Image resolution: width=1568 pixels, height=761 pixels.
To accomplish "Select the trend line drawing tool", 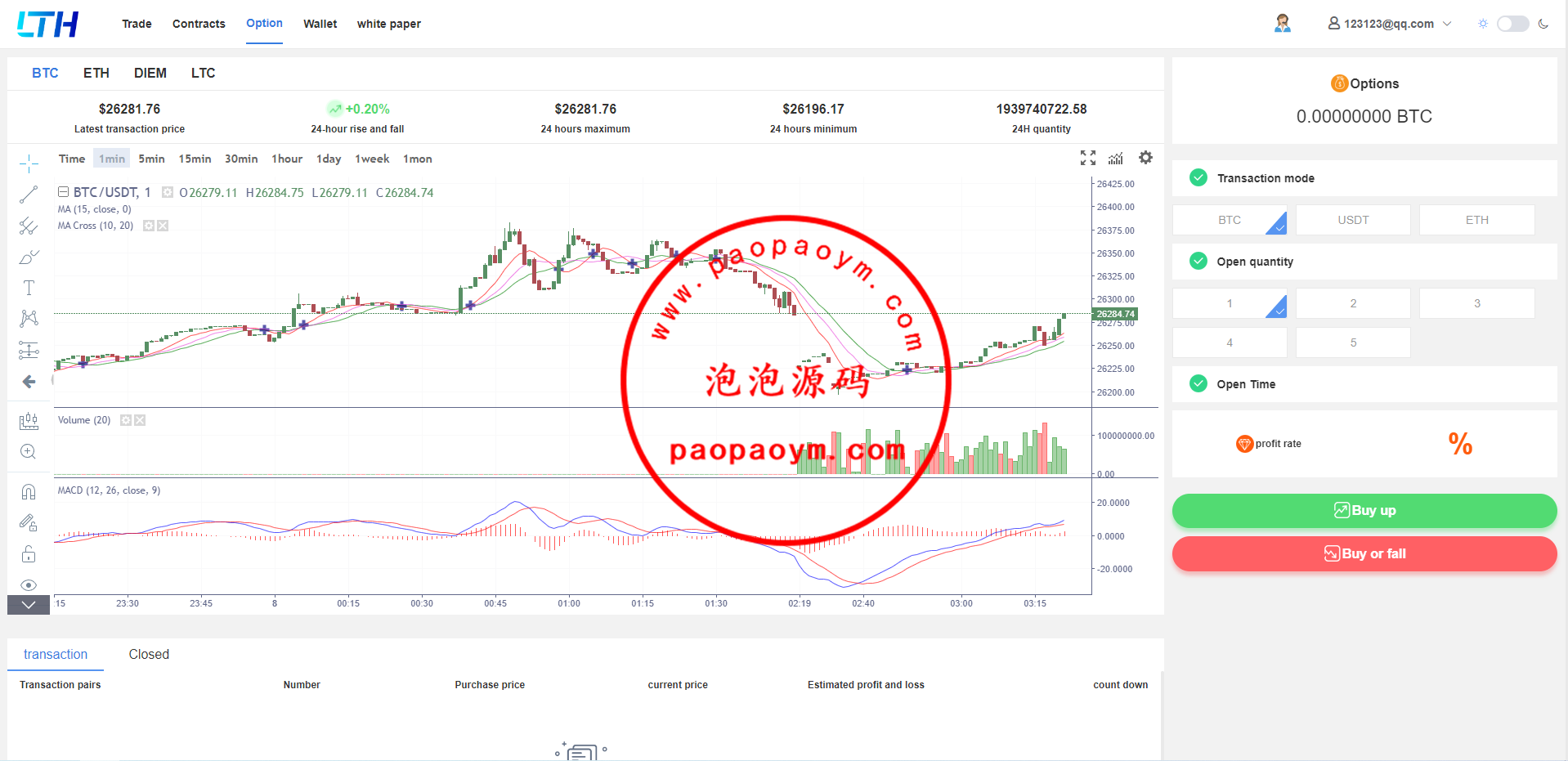I will (x=29, y=195).
